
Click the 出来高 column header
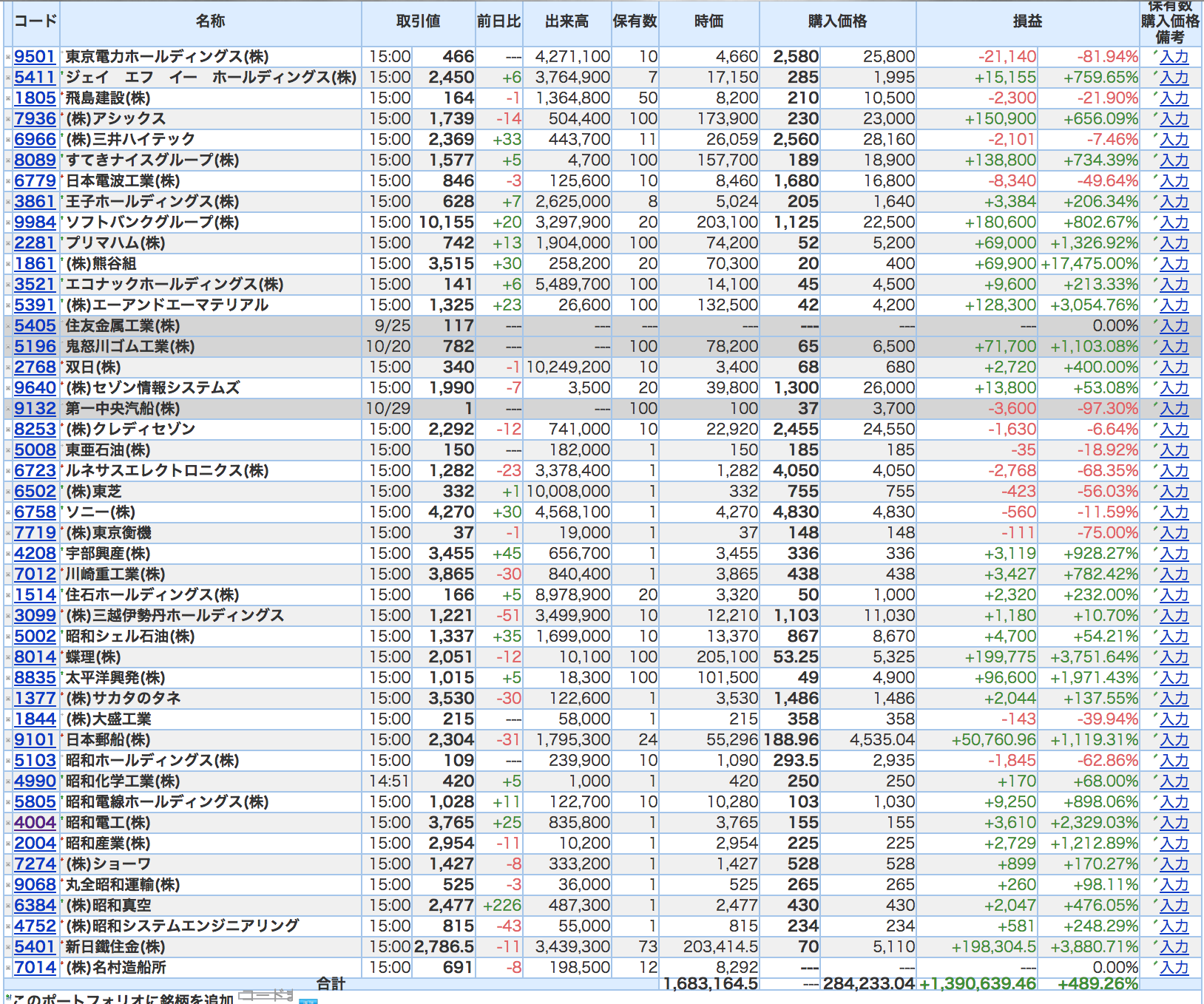pyautogui.click(x=567, y=21)
